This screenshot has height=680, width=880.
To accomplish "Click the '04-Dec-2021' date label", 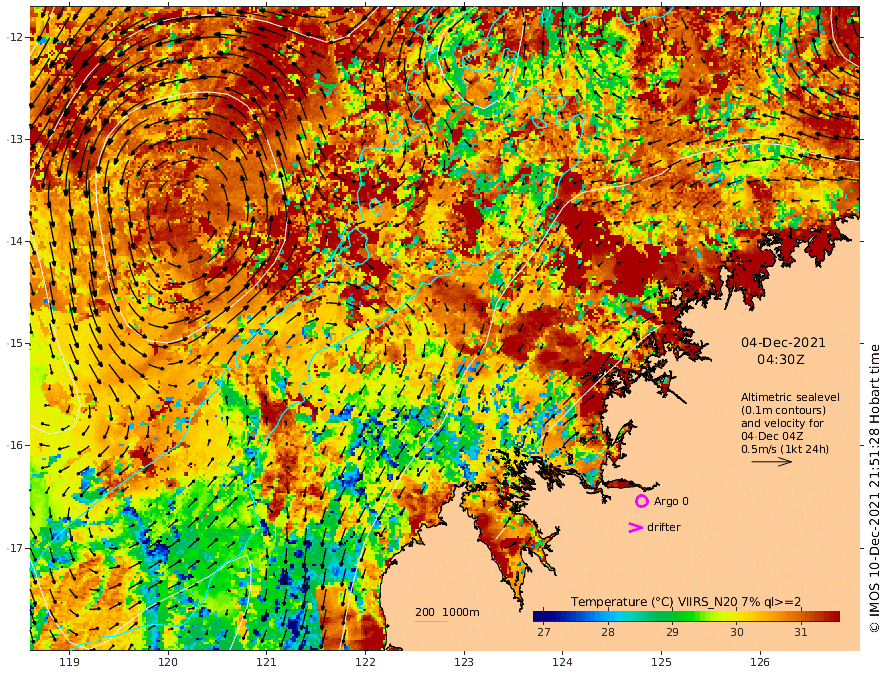I will (783, 342).
